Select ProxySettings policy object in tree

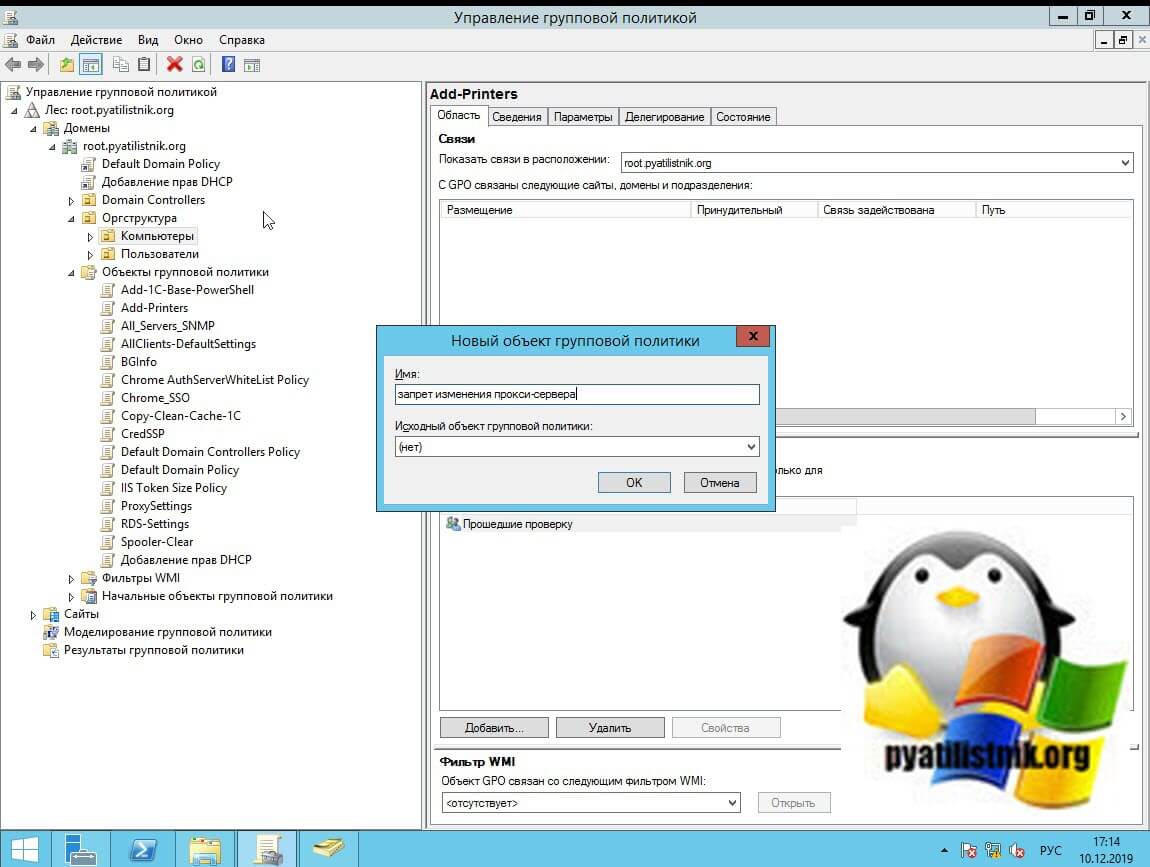[156, 506]
